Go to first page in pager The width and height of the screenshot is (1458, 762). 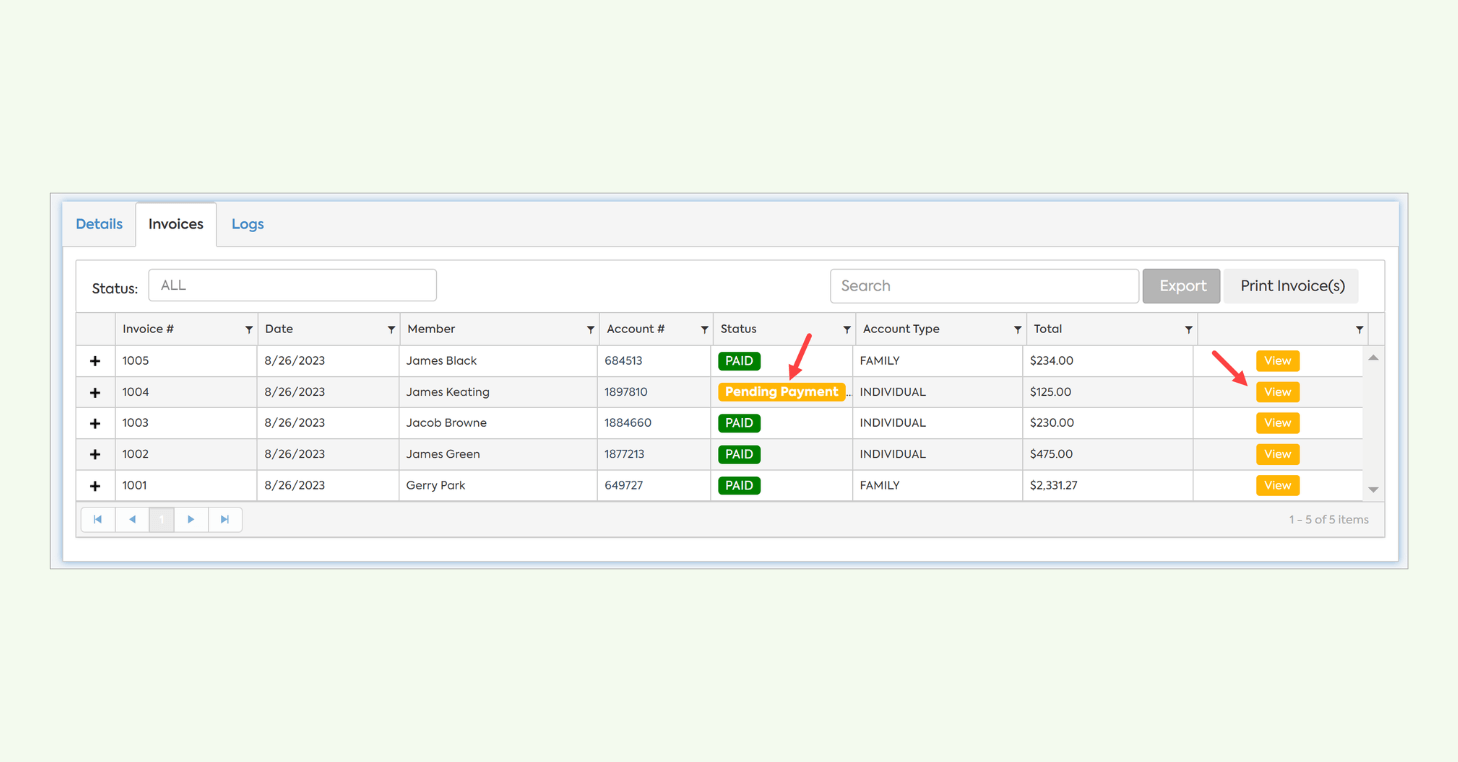tap(98, 520)
